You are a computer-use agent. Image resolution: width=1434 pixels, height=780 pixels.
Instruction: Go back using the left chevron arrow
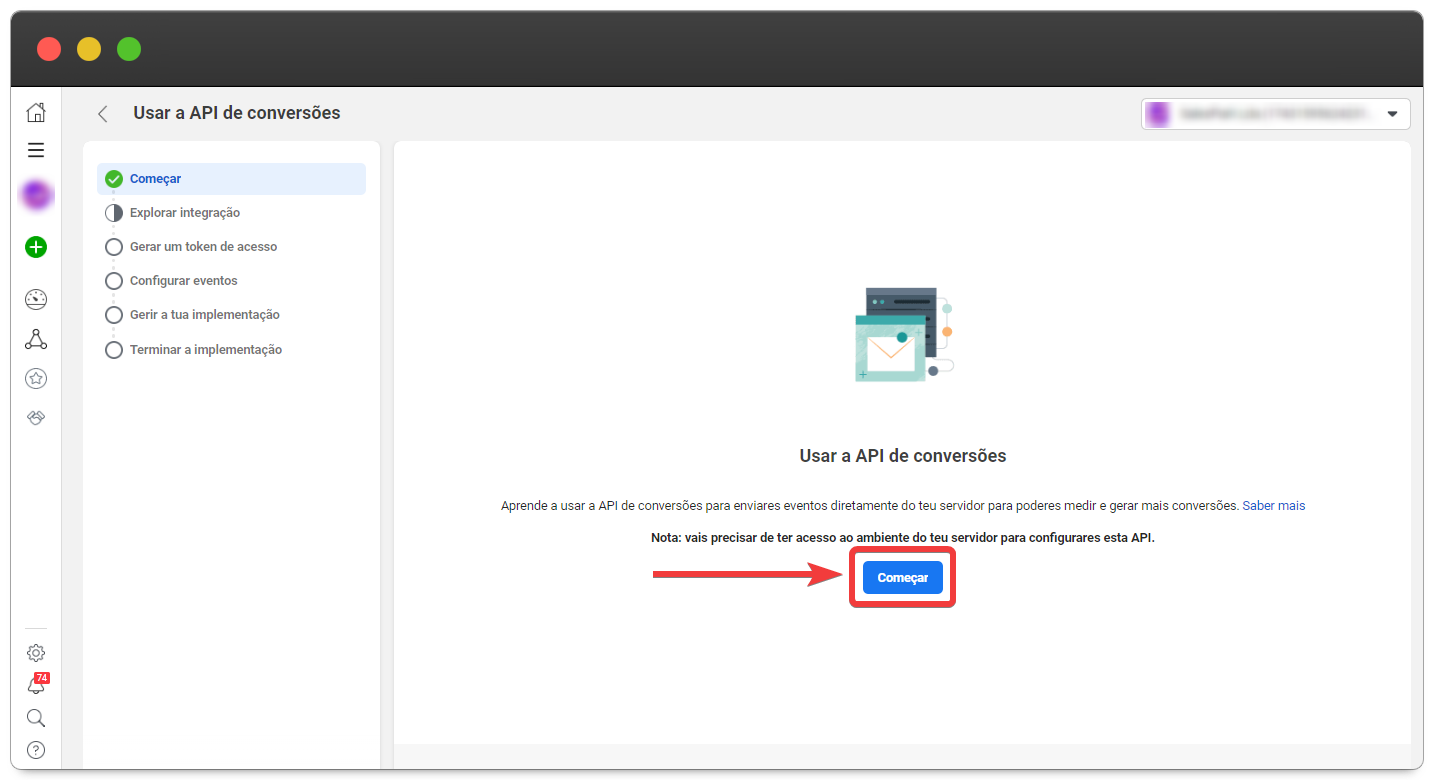(x=102, y=114)
